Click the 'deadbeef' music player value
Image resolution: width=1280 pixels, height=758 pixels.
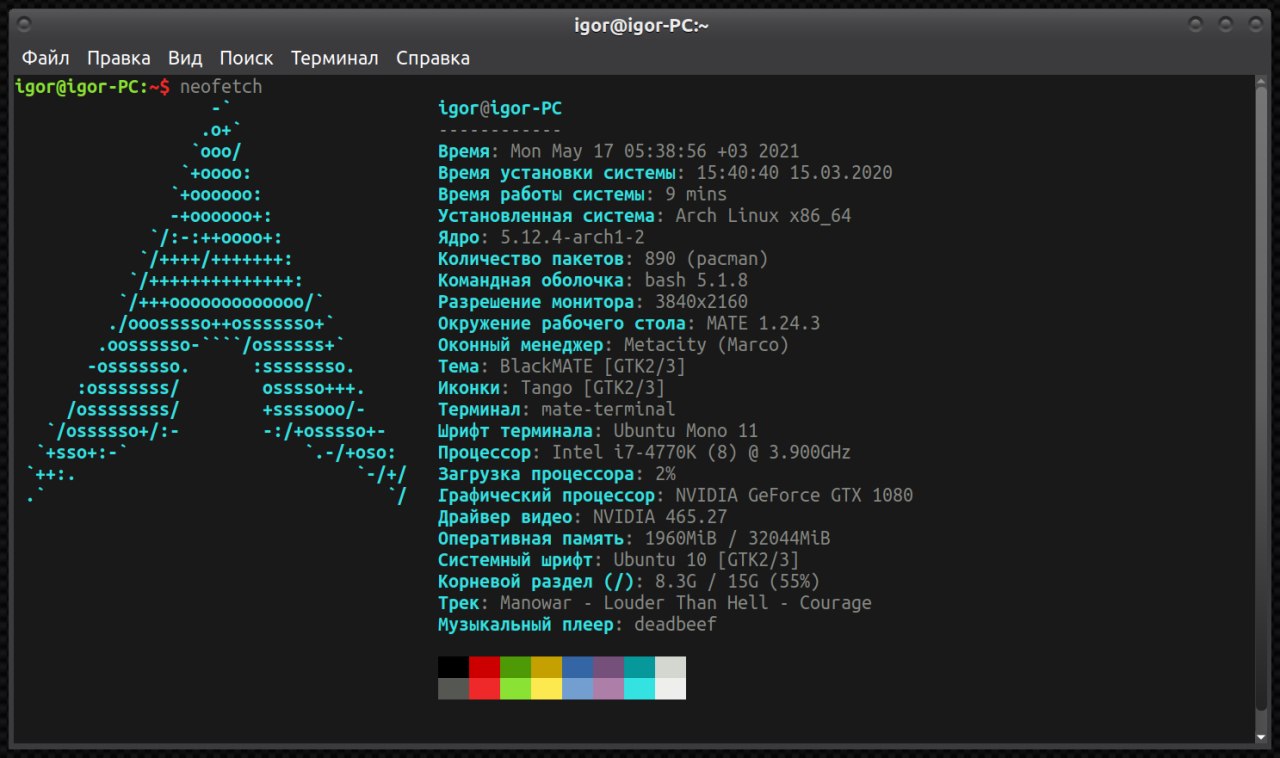tap(676, 624)
